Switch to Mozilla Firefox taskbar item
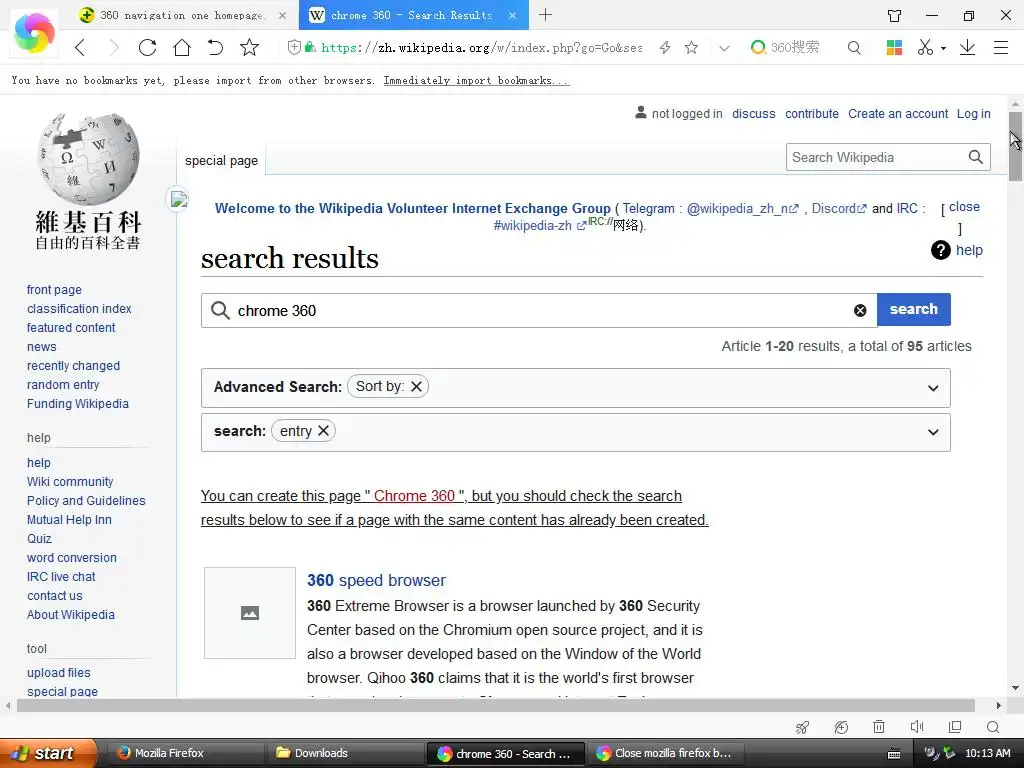 coord(183,753)
